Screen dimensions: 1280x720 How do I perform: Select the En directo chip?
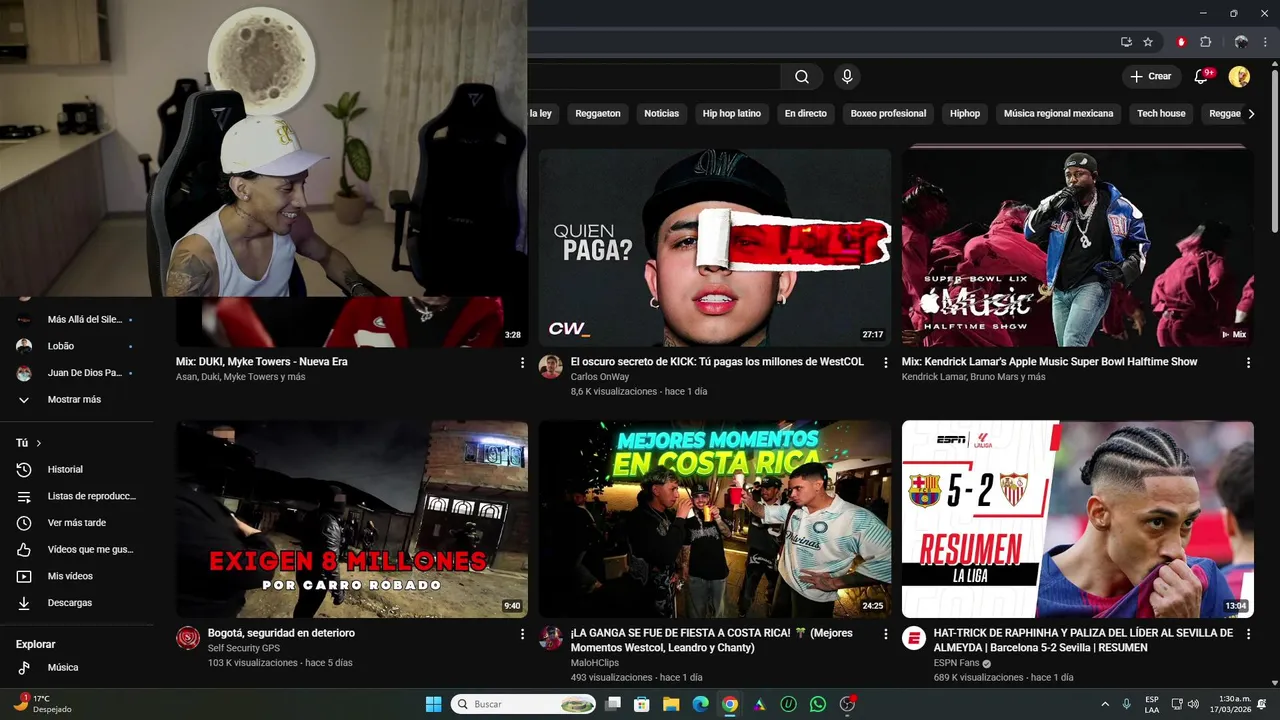(806, 114)
